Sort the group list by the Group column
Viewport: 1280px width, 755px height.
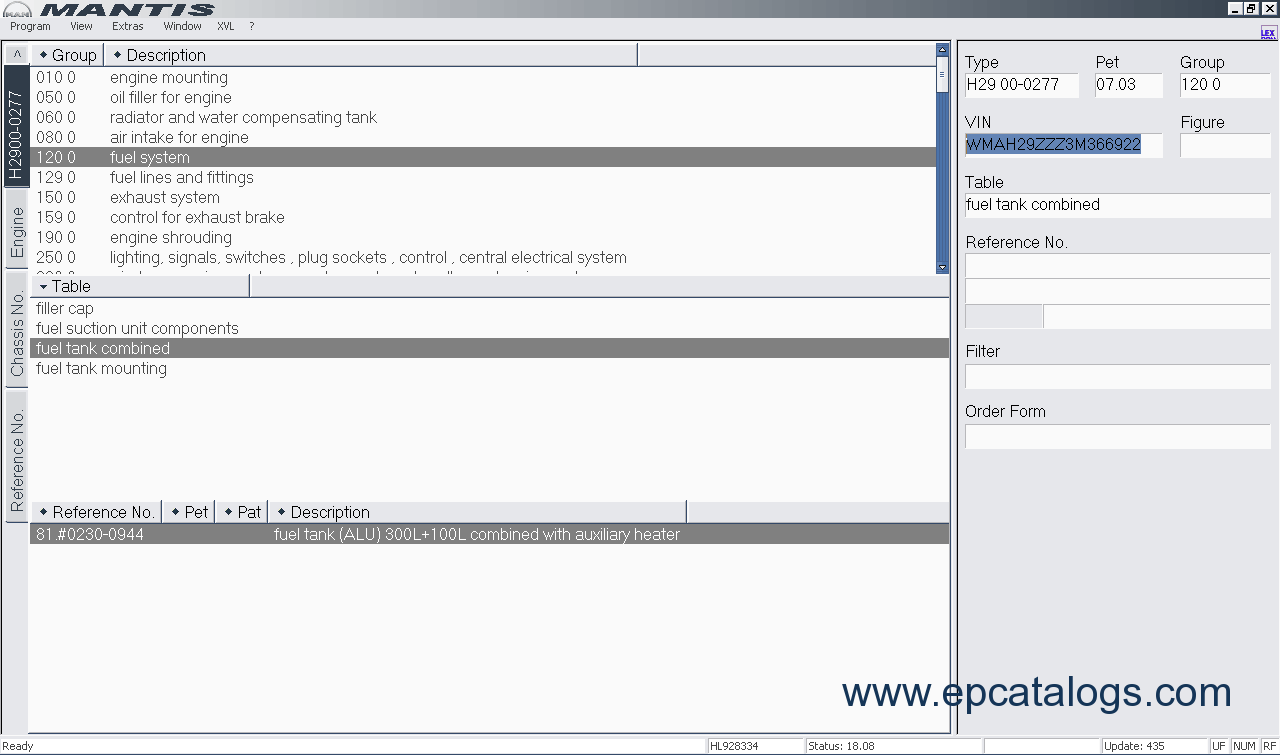point(68,55)
